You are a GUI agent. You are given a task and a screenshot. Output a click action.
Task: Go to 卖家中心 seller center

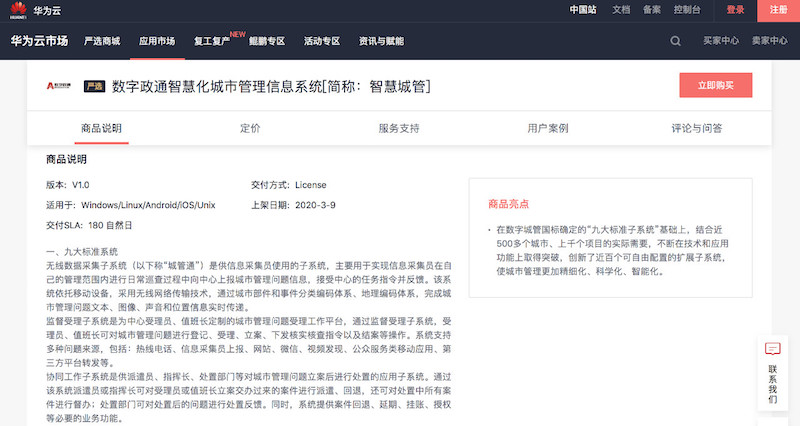point(769,41)
